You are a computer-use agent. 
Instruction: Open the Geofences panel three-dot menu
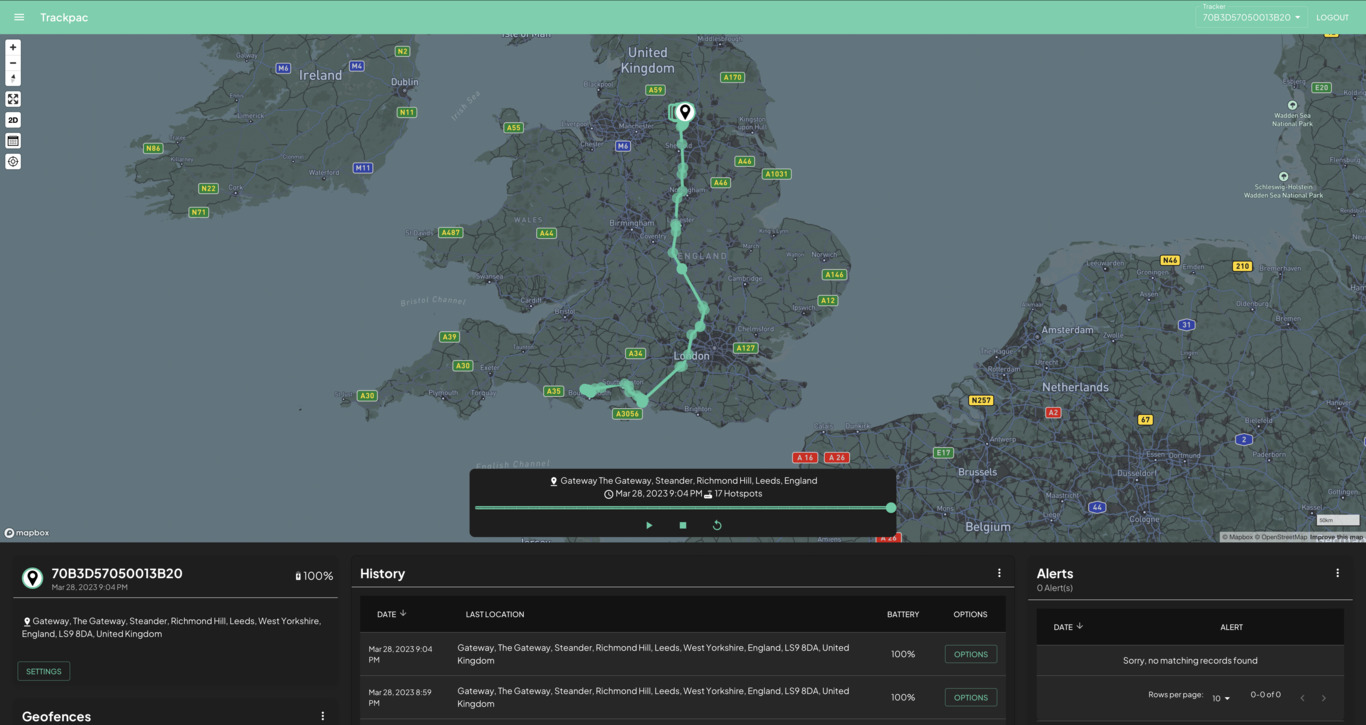(322, 716)
